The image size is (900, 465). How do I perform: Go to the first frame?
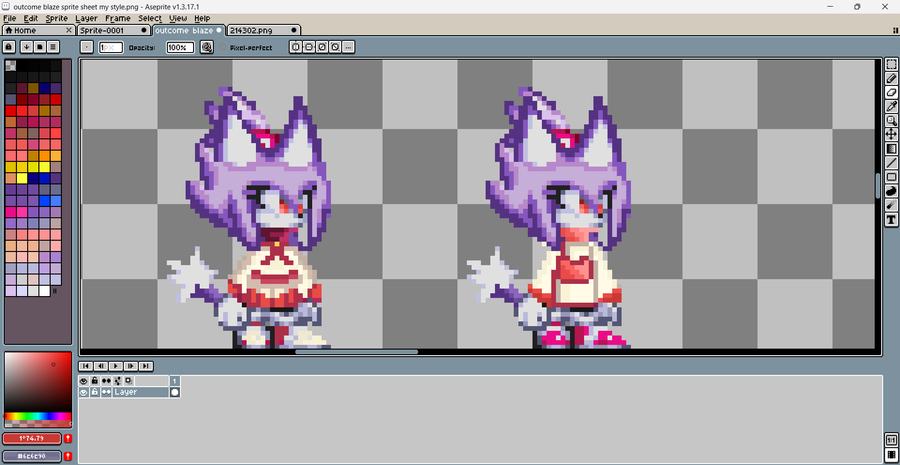pos(86,366)
